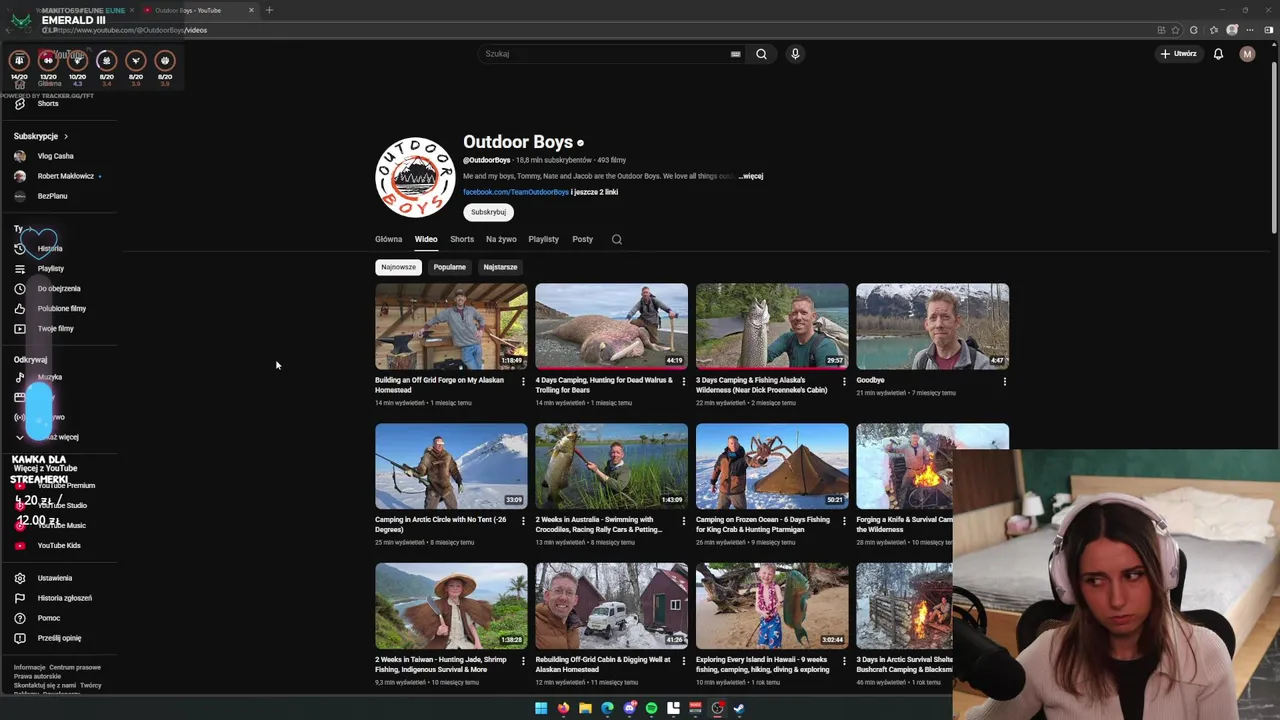The image size is (1280, 720).
Task: Open options menu for Goodbye video
Action: (x=1004, y=381)
